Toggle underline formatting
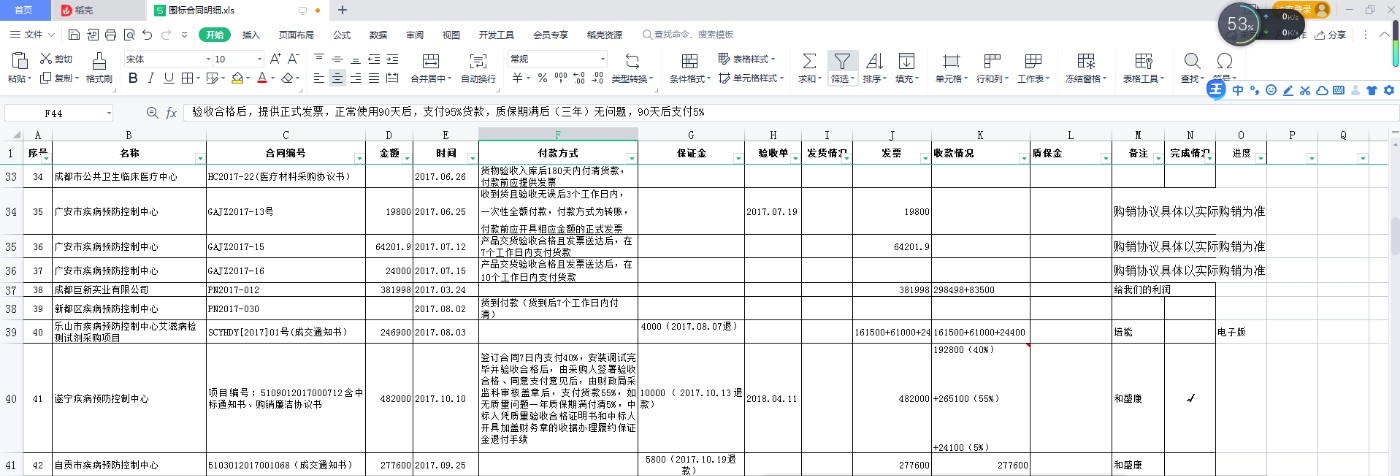This screenshot has height=476, width=1400. click(169, 78)
